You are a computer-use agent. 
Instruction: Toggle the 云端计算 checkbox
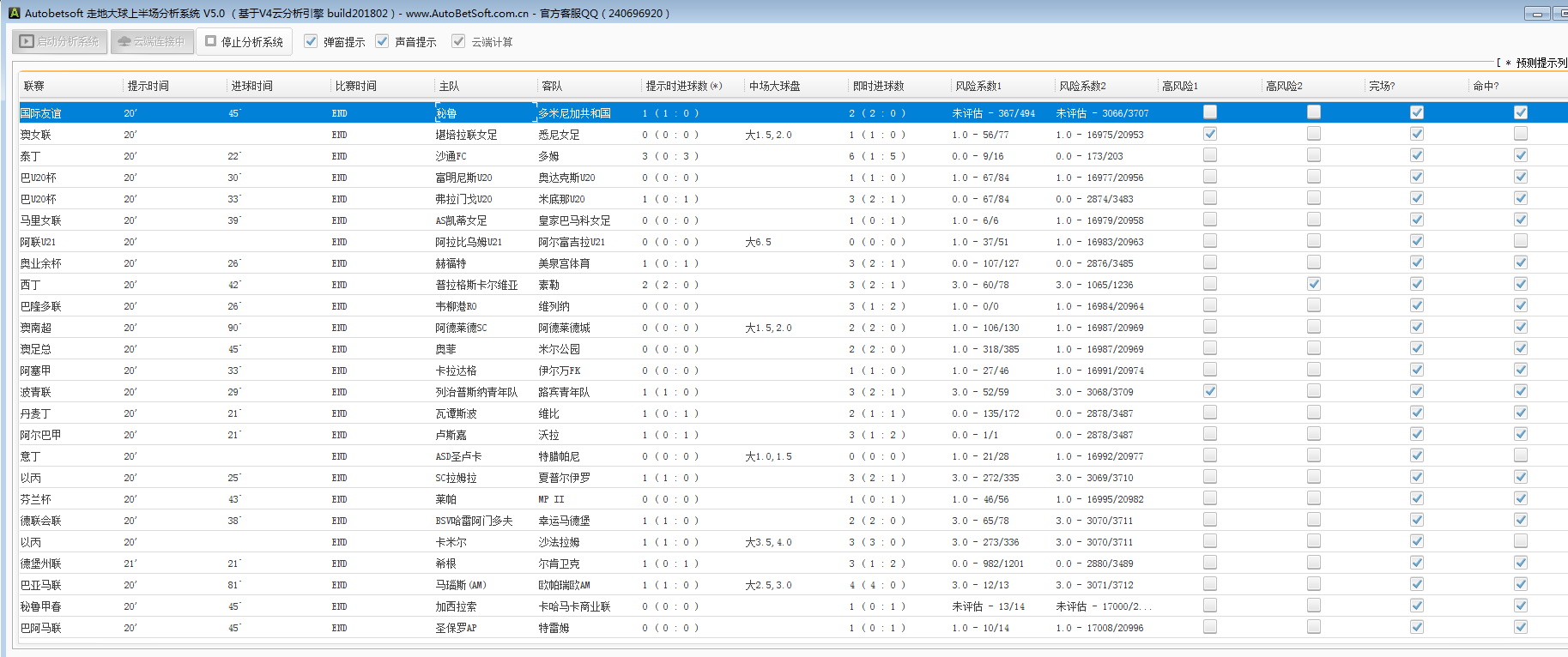(458, 41)
